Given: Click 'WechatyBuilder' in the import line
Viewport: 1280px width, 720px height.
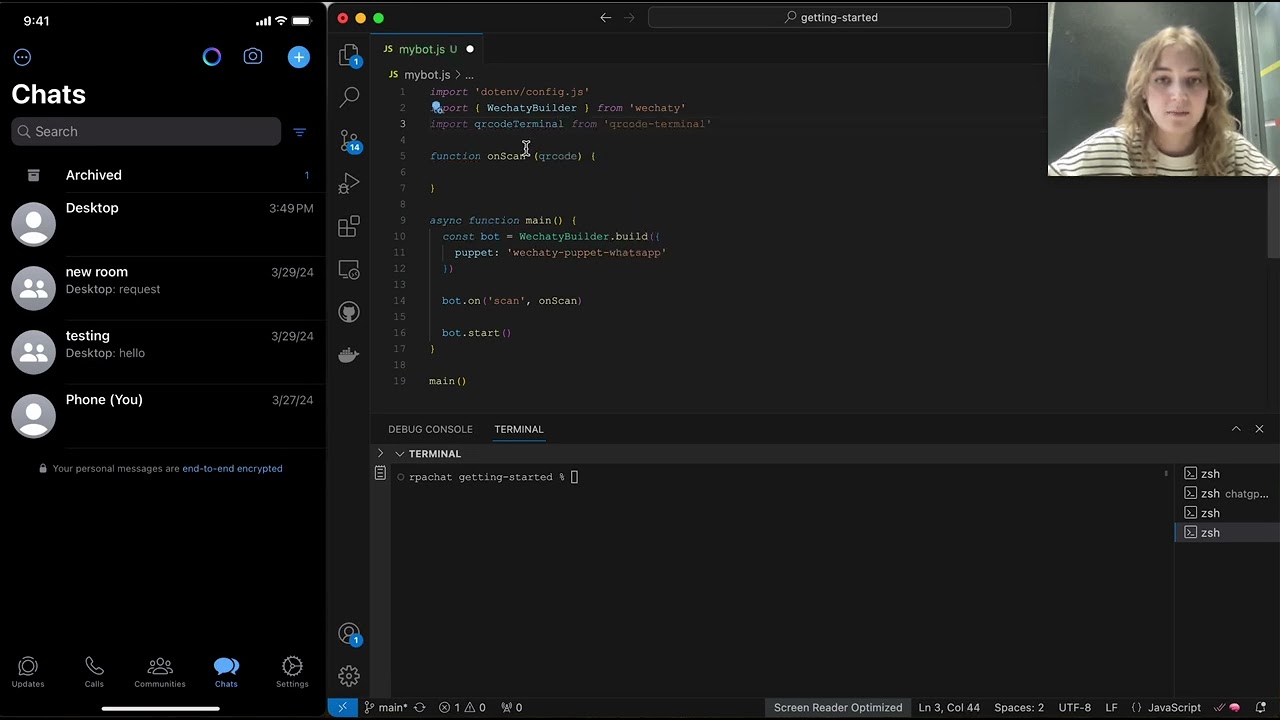Looking at the screenshot, I should [x=531, y=108].
